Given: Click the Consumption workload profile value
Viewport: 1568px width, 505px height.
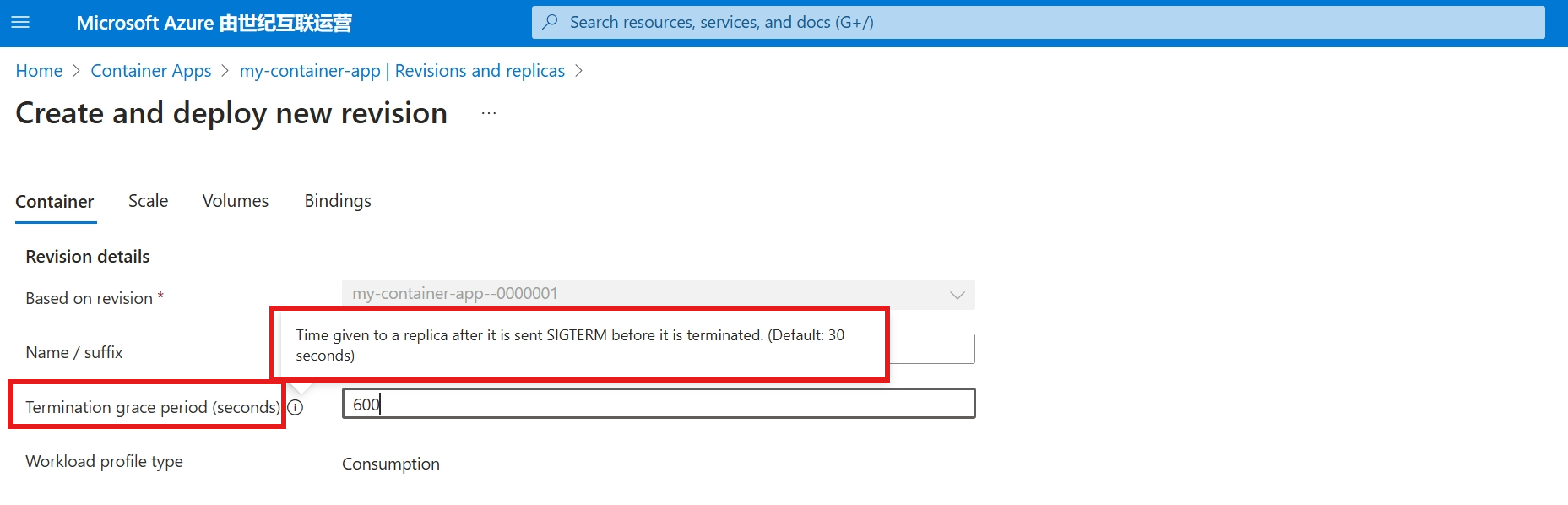Looking at the screenshot, I should pos(391,464).
